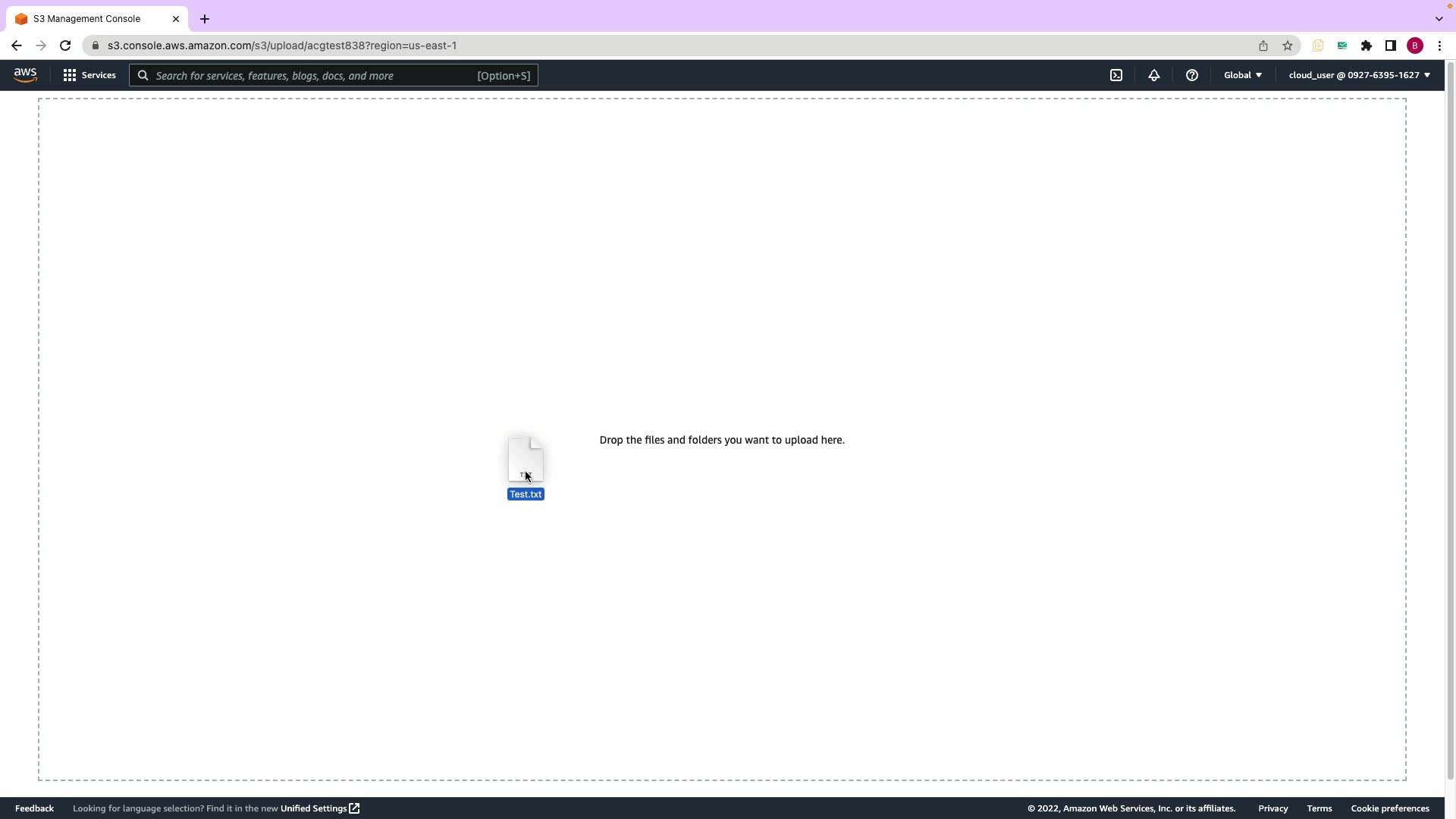
Task: Go back to the previous page
Action: [x=17, y=45]
